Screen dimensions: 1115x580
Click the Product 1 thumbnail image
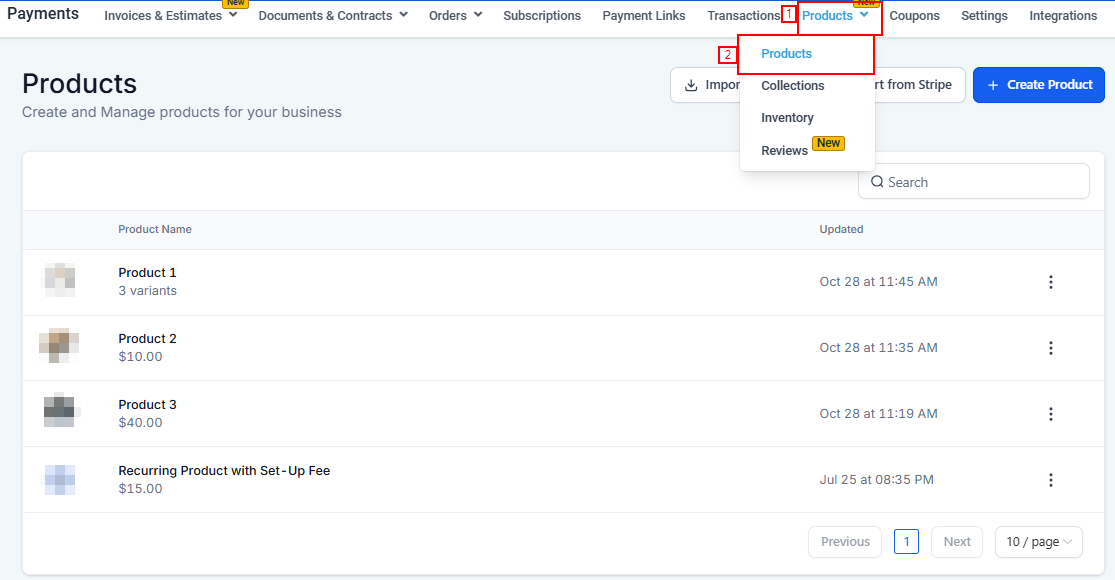pos(60,279)
